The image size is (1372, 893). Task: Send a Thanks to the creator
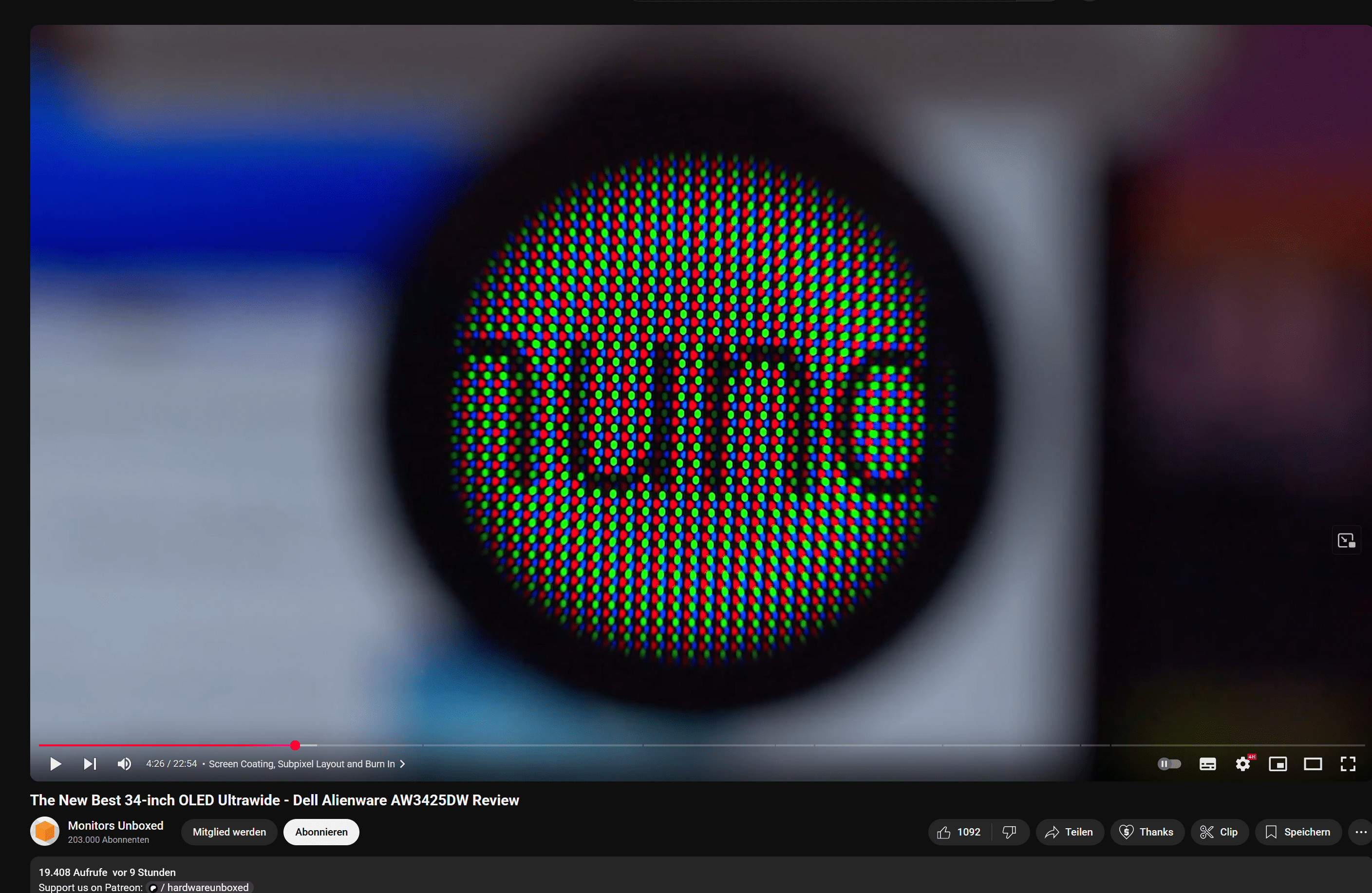(x=1147, y=832)
